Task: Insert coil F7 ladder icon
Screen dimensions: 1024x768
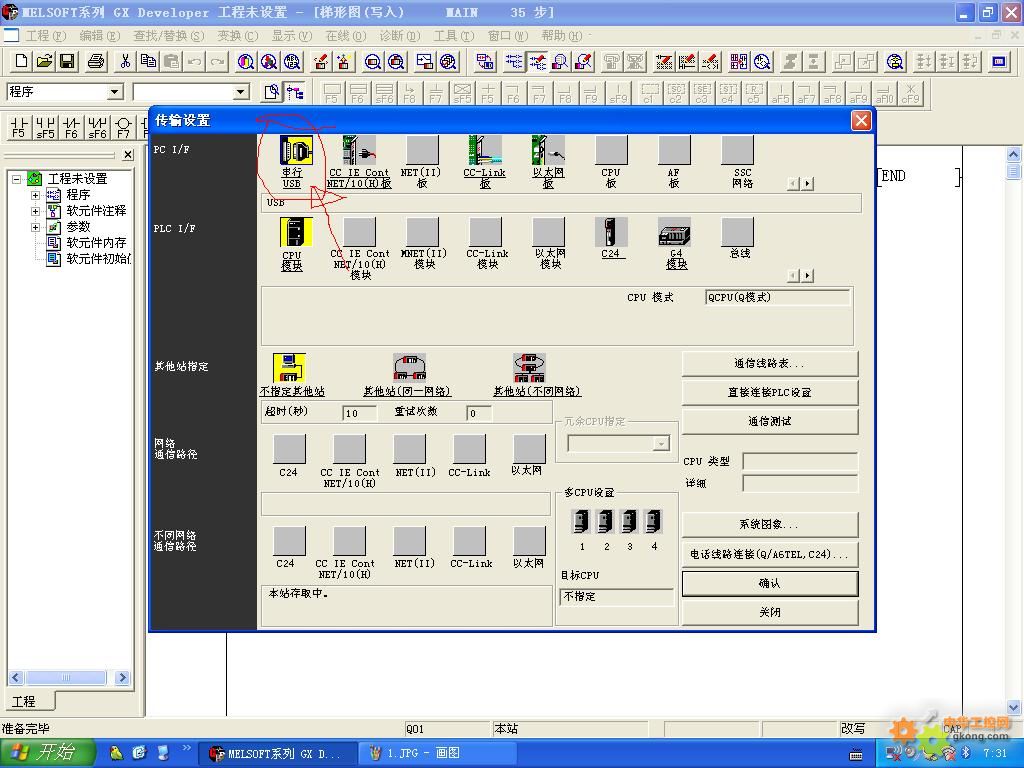Action: [123, 127]
